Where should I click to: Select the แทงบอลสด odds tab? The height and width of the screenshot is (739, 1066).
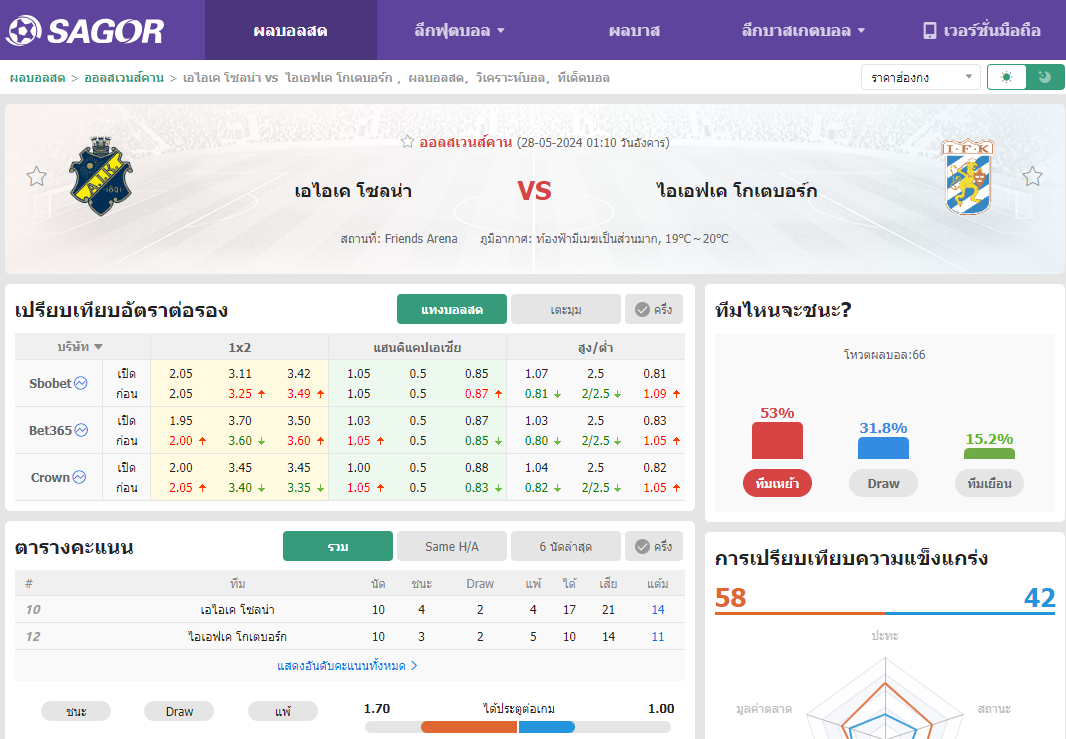(x=452, y=309)
